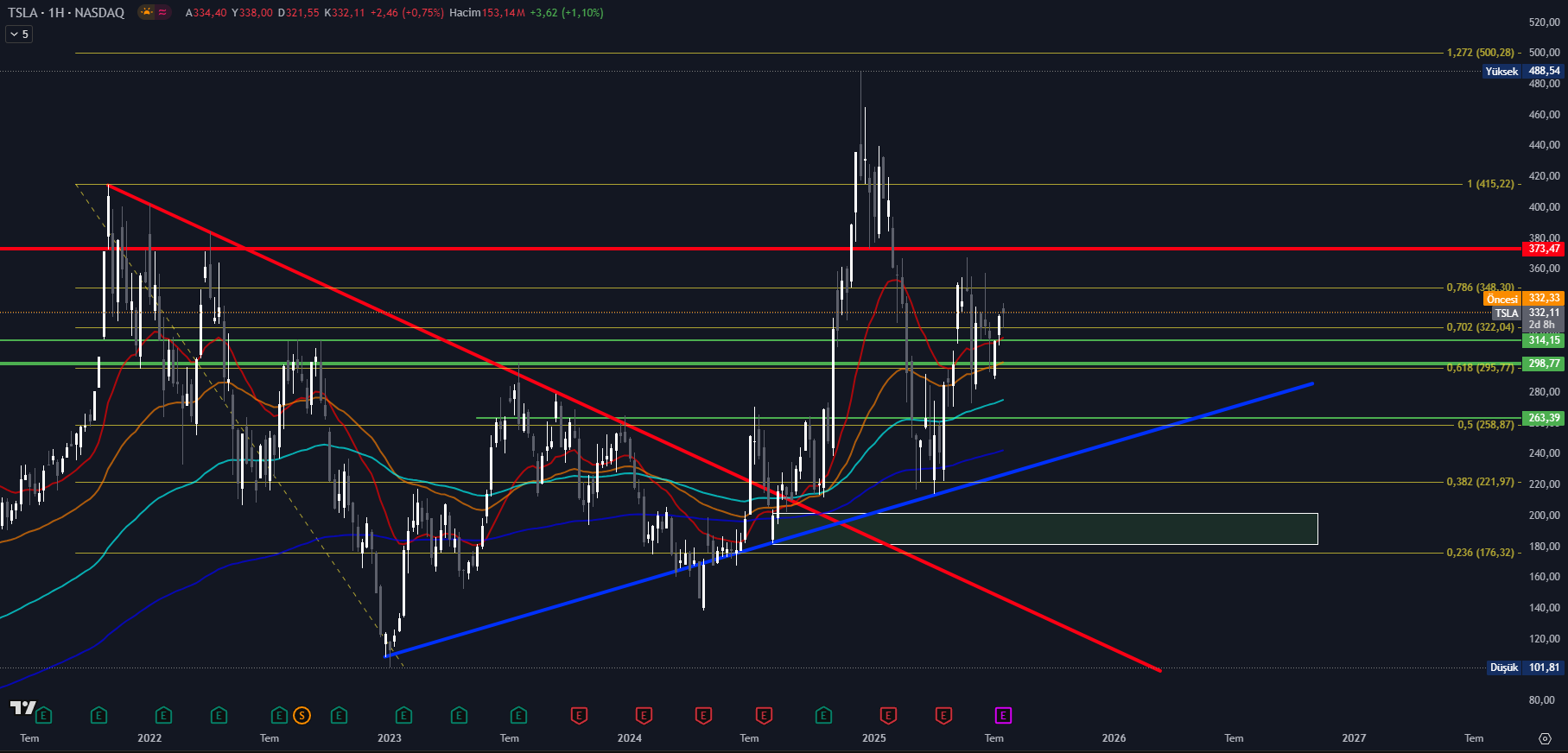
Task: Collapse the indicator legend showing 5
Action: (x=19, y=35)
